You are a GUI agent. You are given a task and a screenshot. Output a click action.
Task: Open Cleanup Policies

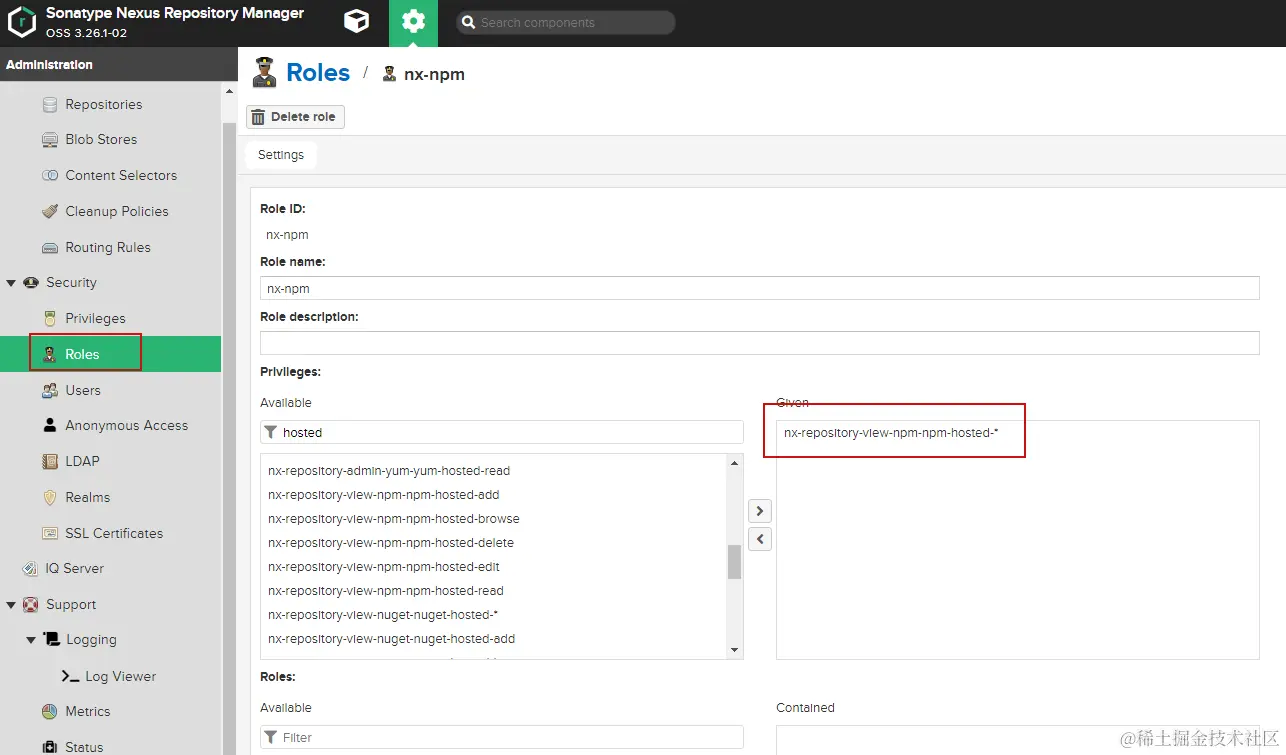pyautogui.click(x=117, y=211)
